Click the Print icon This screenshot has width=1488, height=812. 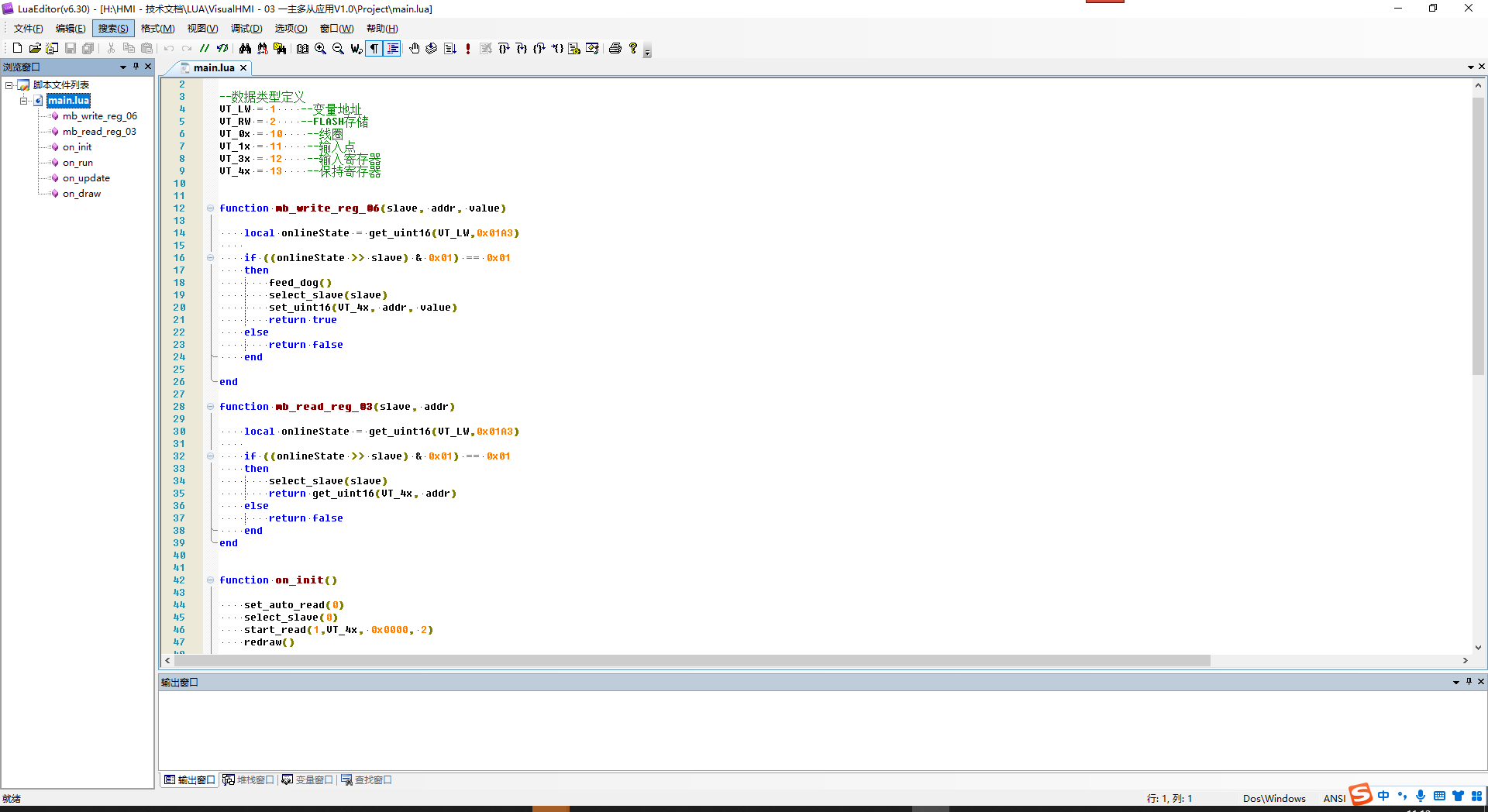(615, 48)
